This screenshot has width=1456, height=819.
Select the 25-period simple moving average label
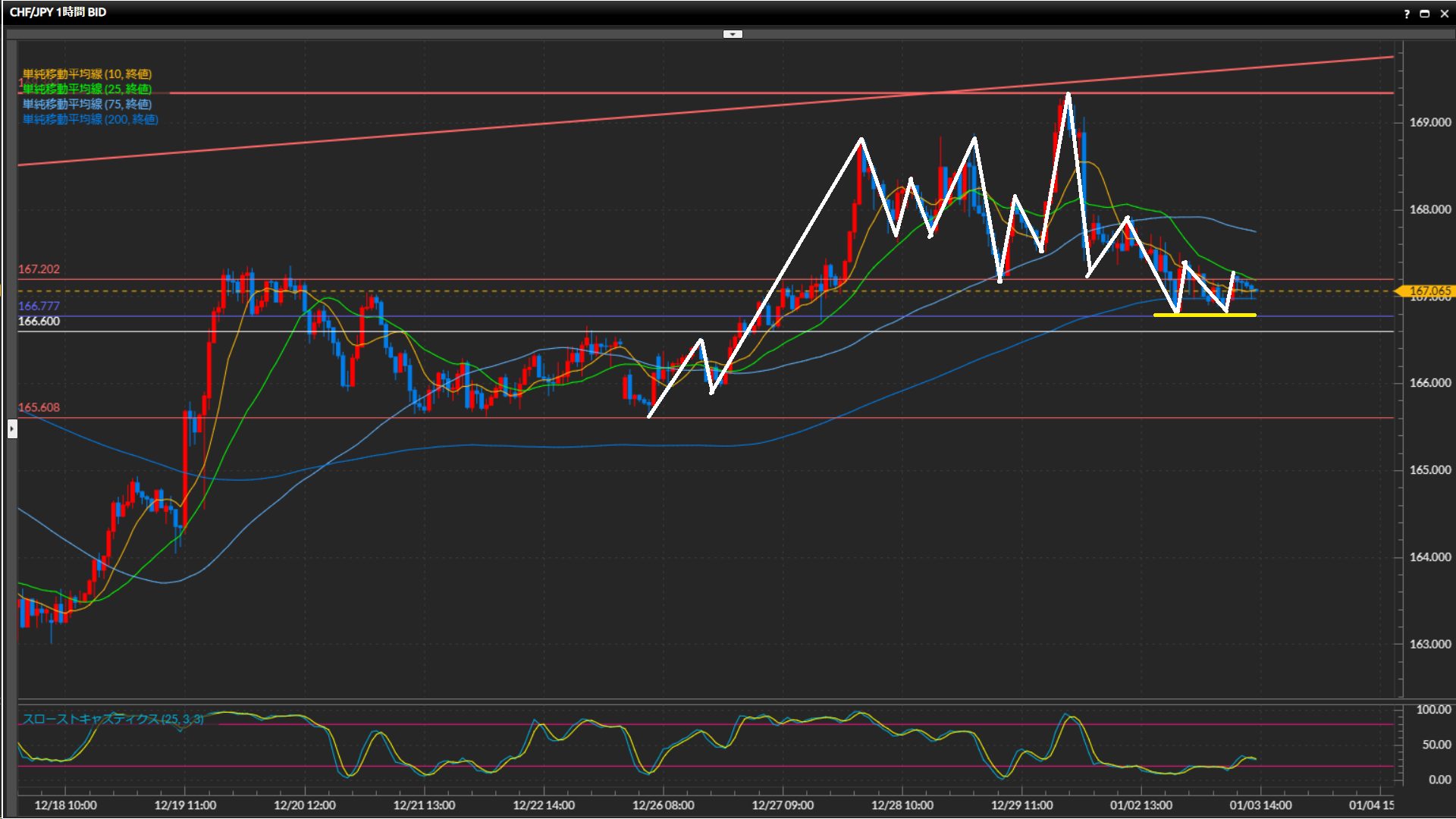pos(87,89)
